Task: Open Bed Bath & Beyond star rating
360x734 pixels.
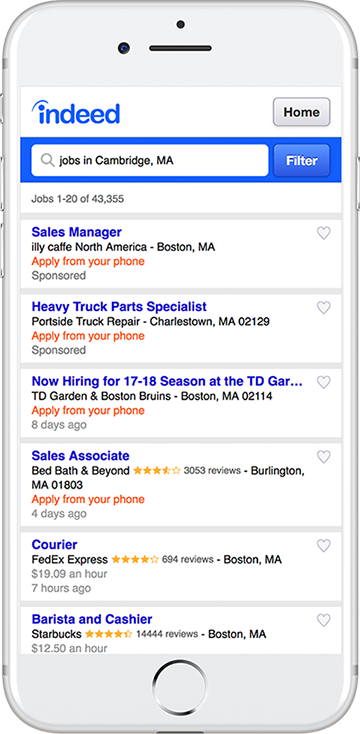Action: [156, 470]
